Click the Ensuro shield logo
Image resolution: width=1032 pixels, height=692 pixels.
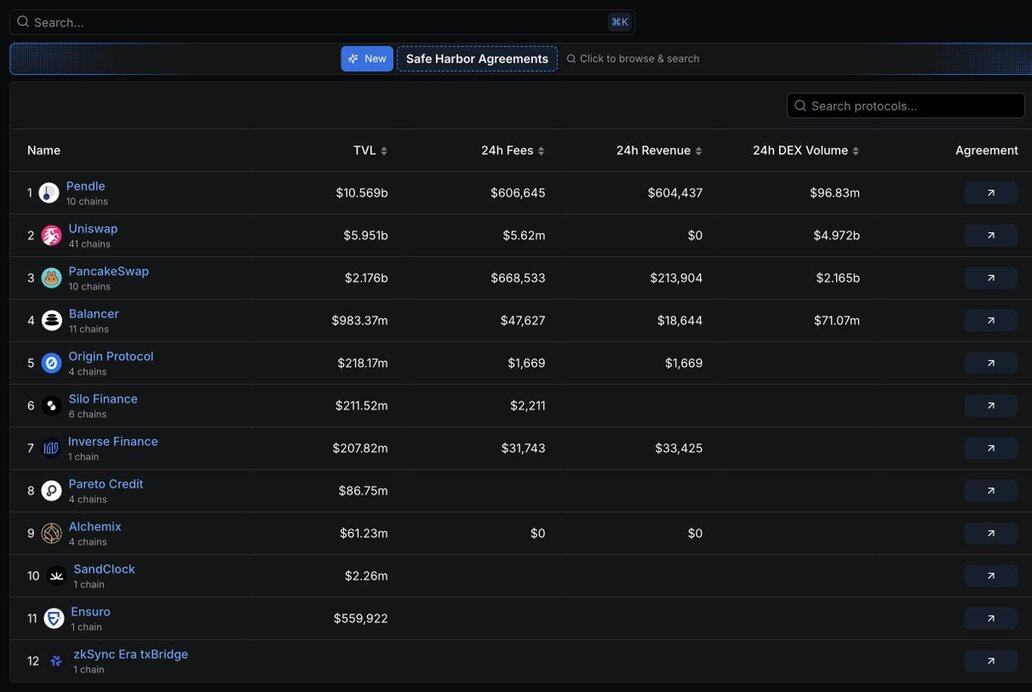click(x=54, y=618)
